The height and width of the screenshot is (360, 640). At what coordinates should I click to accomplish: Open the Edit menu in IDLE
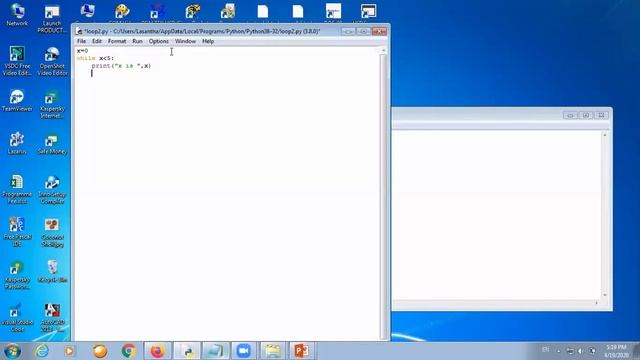(97, 41)
